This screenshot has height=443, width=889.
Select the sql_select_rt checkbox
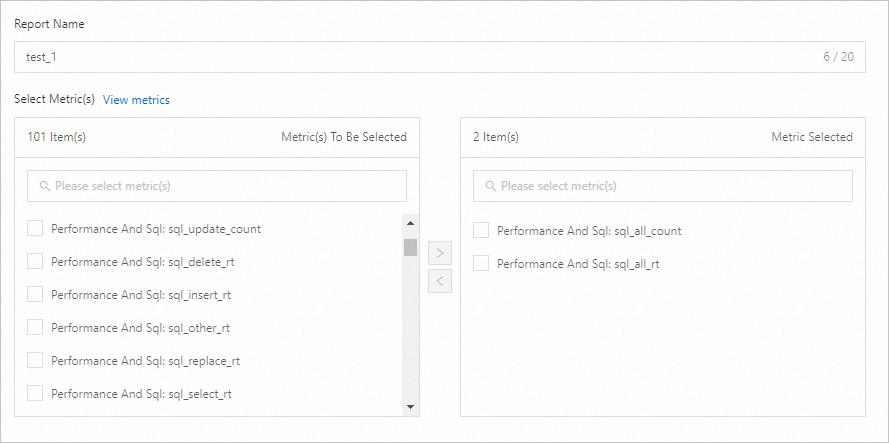35,394
